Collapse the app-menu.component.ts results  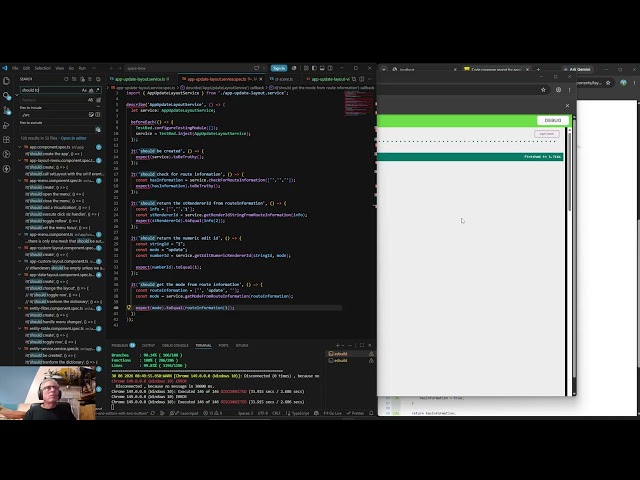[x=19, y=234]
